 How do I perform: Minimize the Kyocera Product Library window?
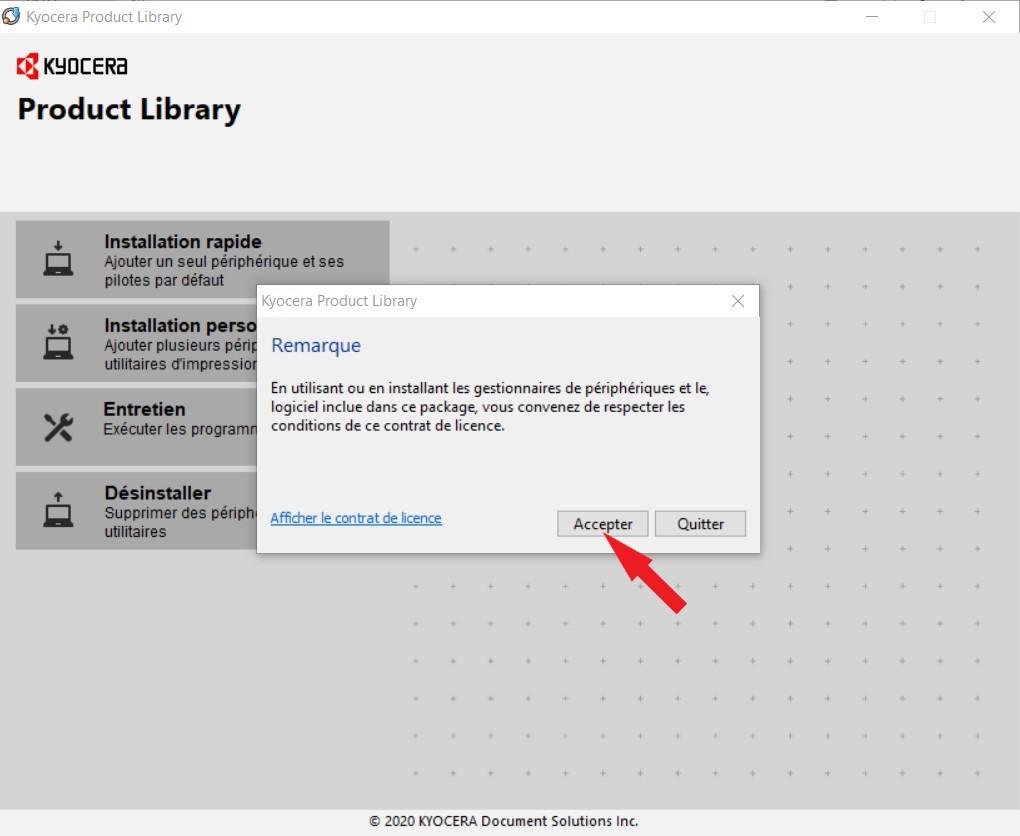pyautogui.click(x=871, y=17)
